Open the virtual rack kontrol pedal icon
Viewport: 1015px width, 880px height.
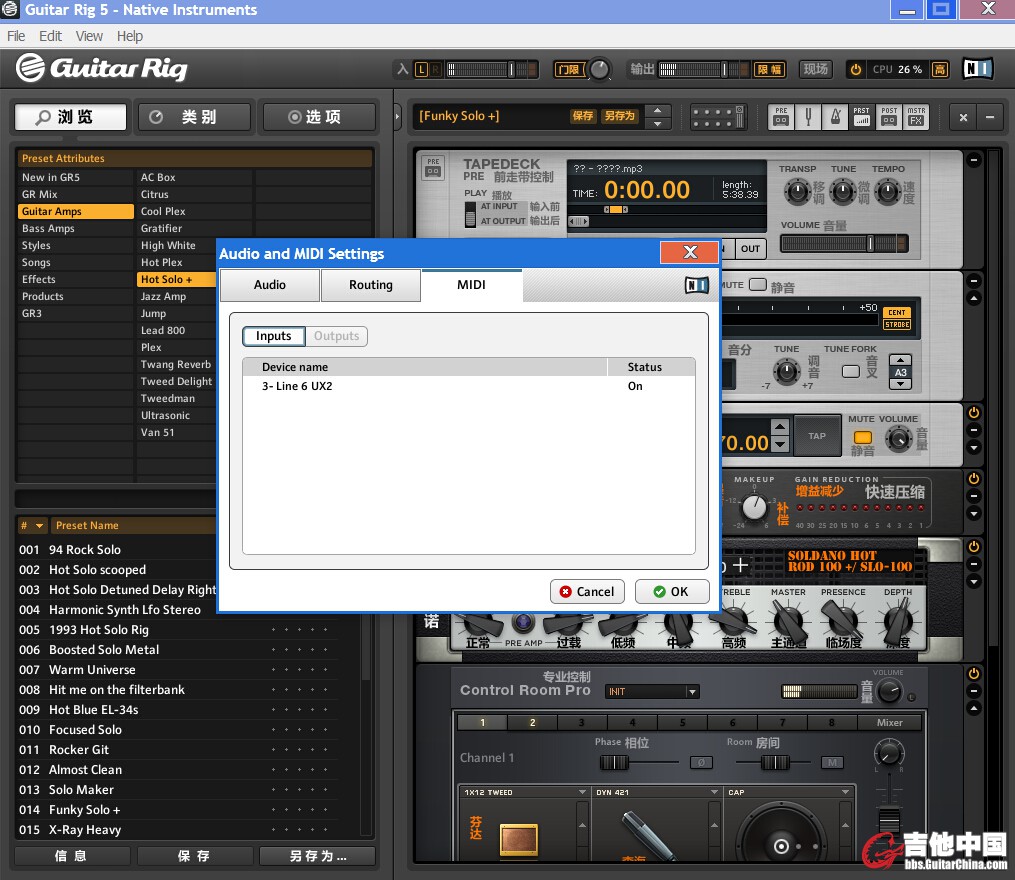718,117
